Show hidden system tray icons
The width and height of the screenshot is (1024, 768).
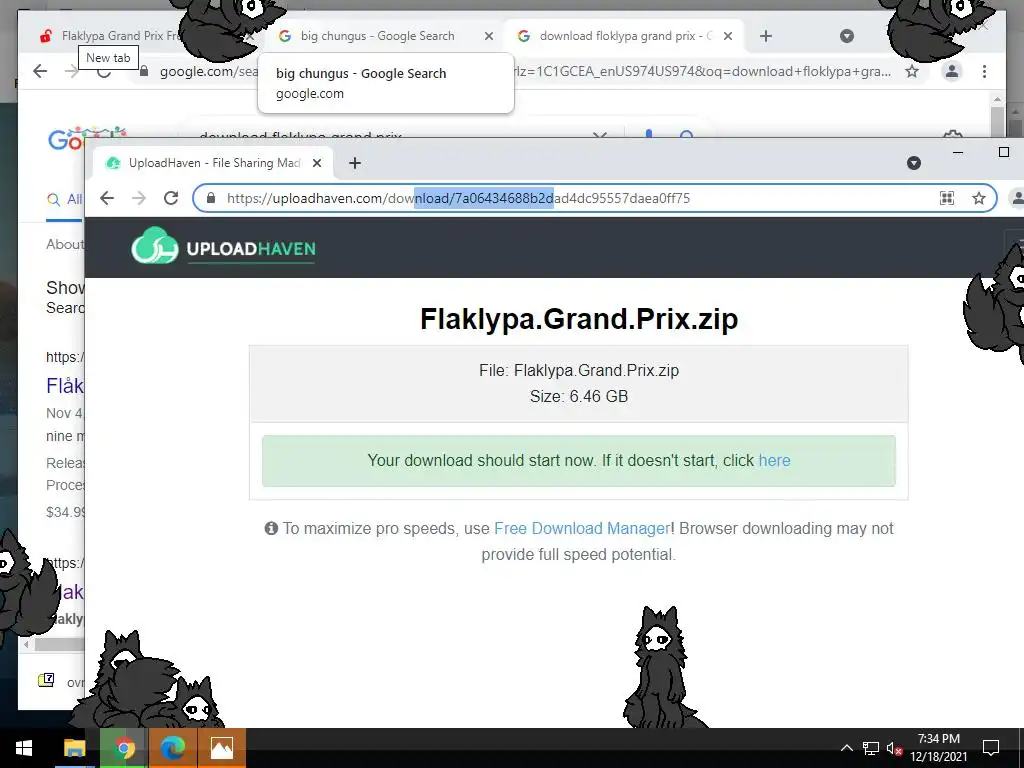tap(846, 748)
